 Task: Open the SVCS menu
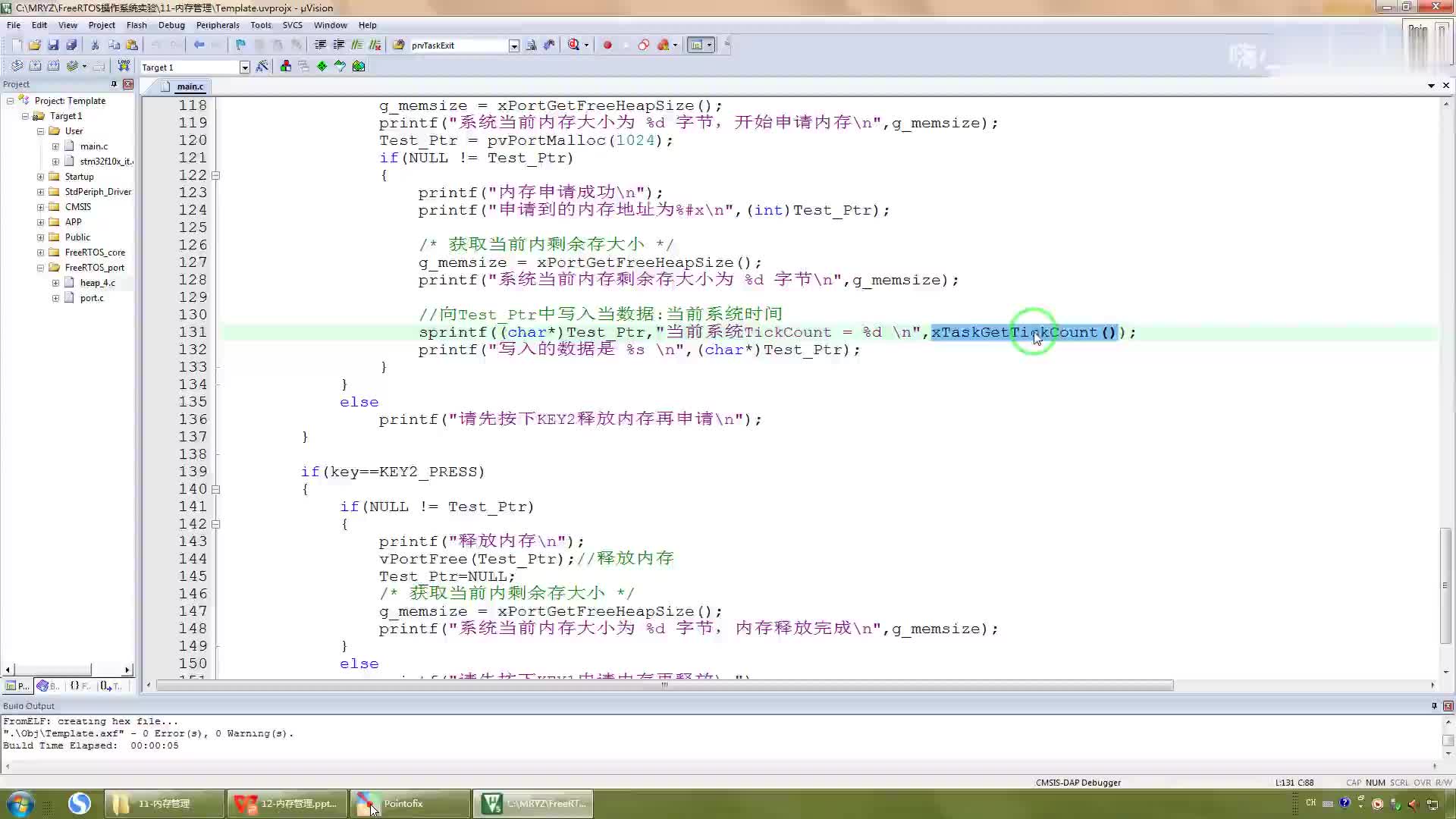(x=292, y=25)
